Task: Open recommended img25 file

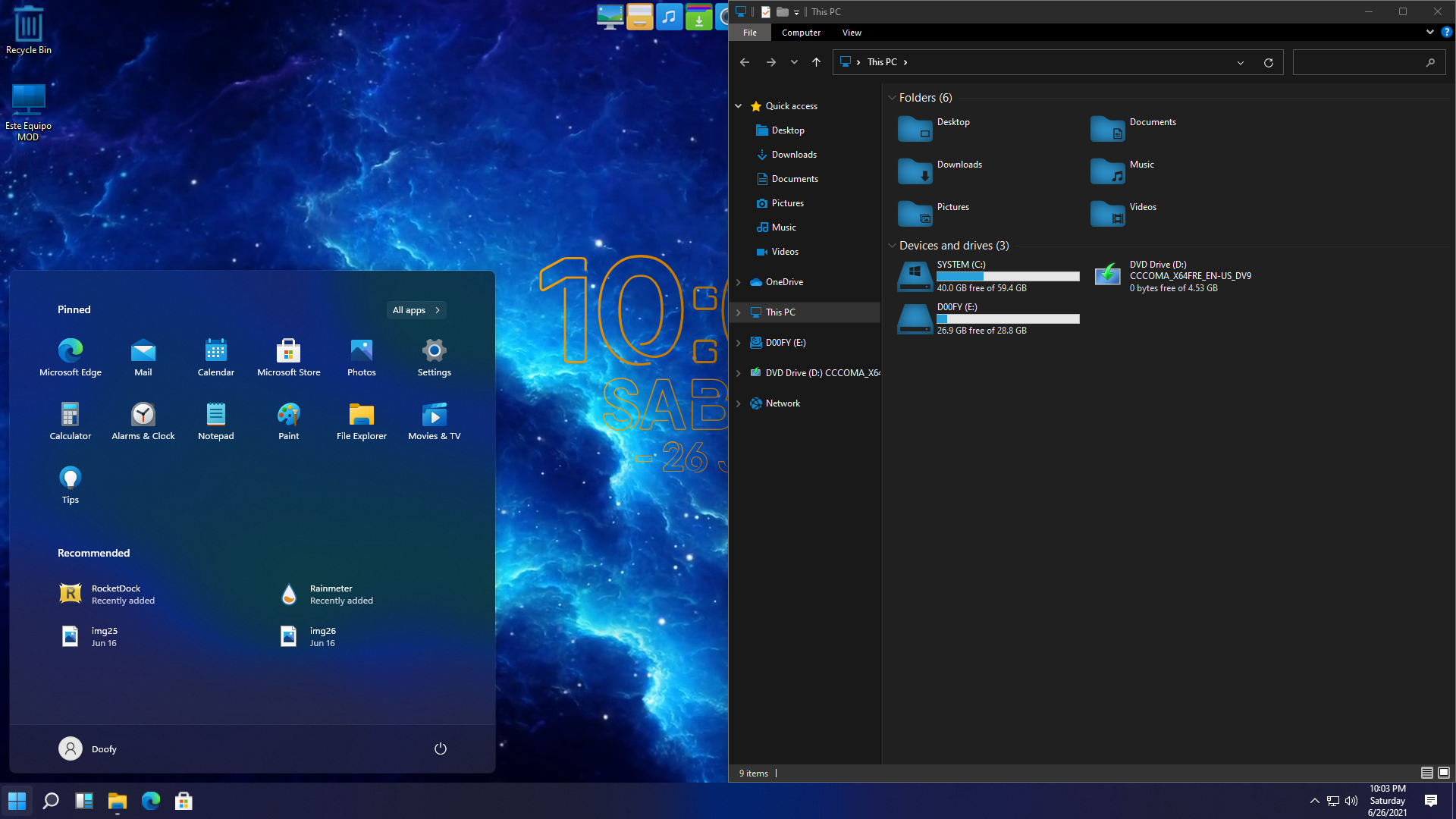Action: pos(89,636)
